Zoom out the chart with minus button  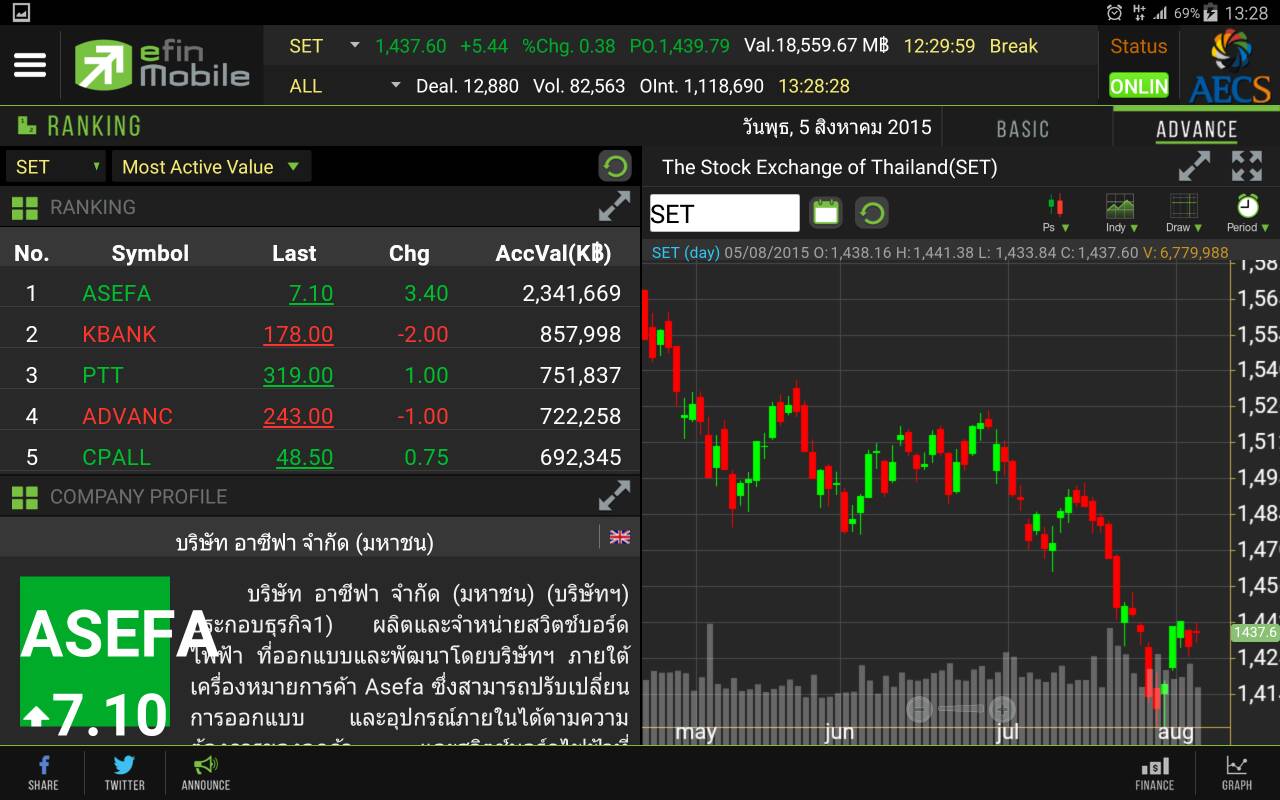[x=919, y=709]
